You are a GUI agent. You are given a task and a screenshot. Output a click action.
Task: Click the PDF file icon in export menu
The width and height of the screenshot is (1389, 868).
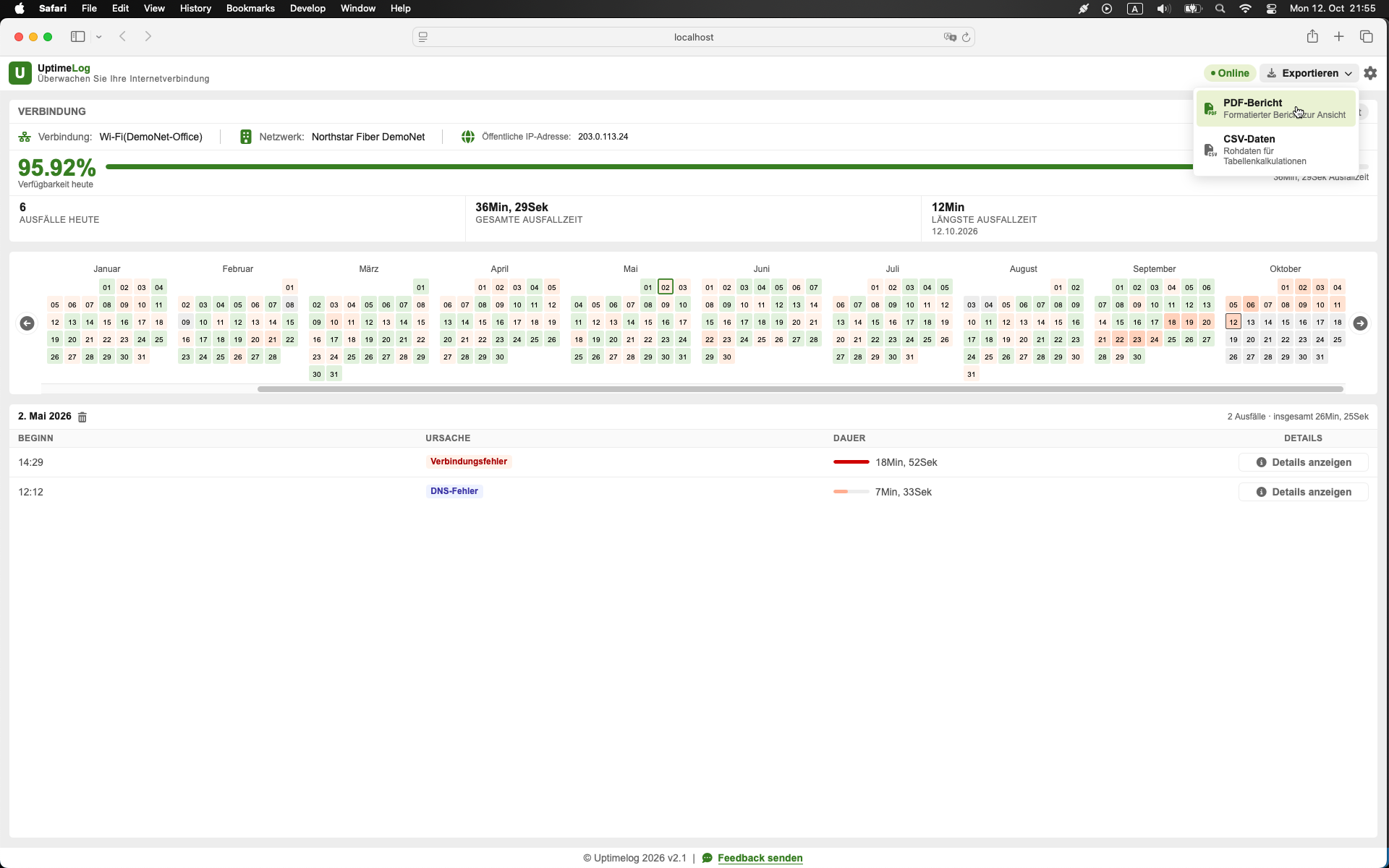[1210, 109]
